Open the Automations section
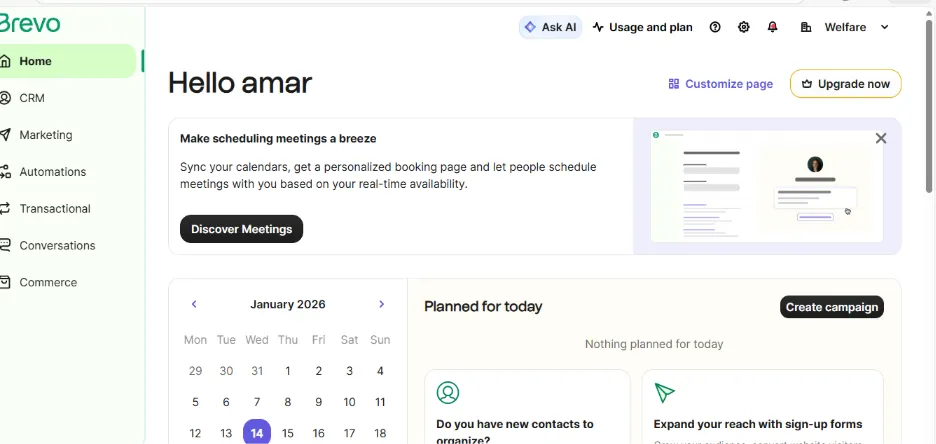The image size is (936, 444). (x=53, y=172)
